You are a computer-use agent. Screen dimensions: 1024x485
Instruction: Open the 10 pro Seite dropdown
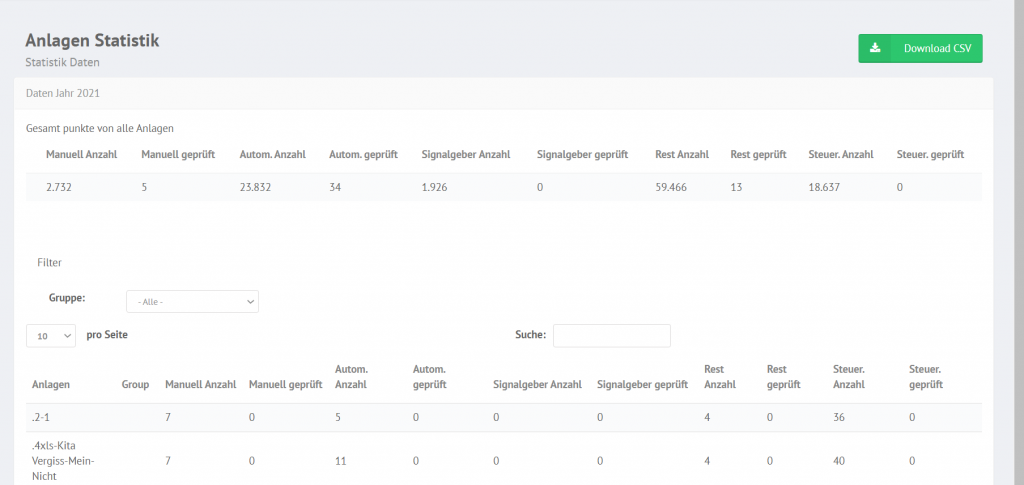(x=51, y=336)
